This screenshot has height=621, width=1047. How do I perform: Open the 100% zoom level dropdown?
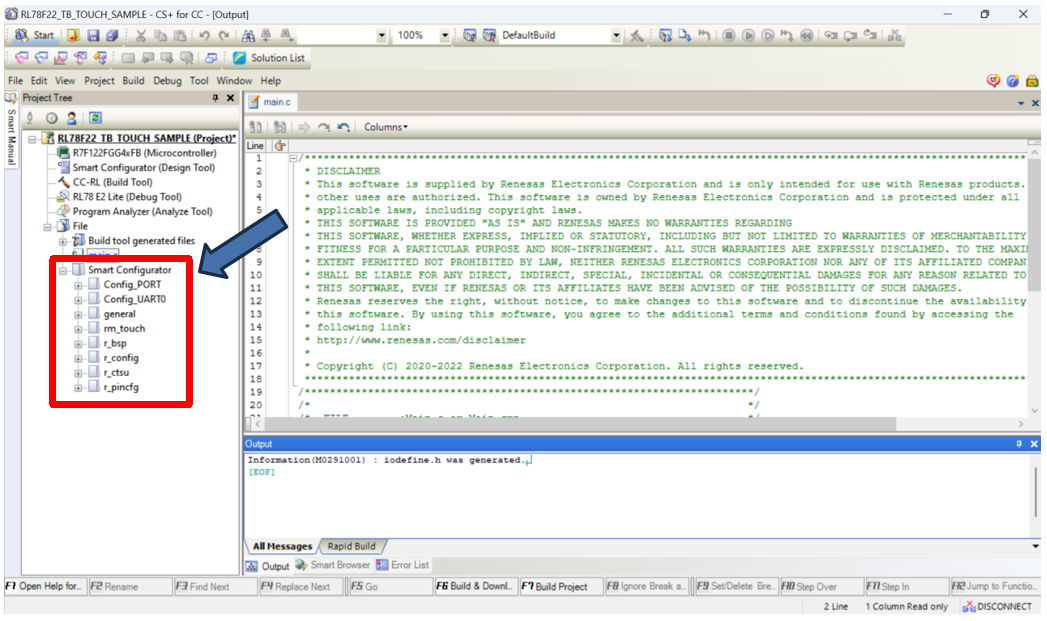445,35
